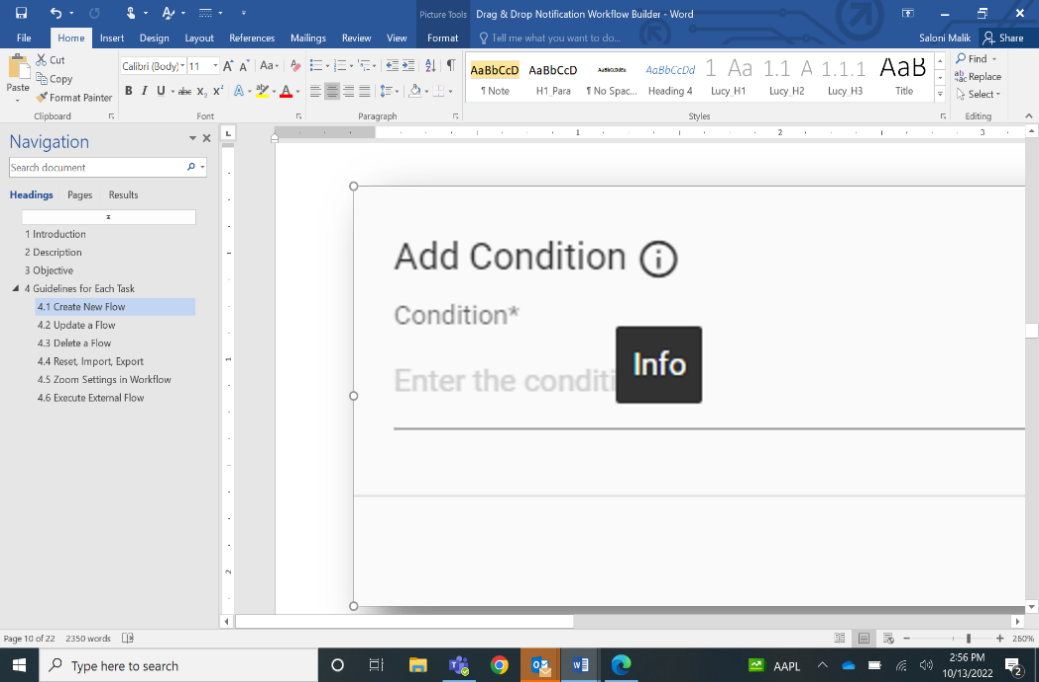Viewport: 1039px width, 682px height.
Task: Open Microsoft Teams from the taskbar
Action: [459, 665]
